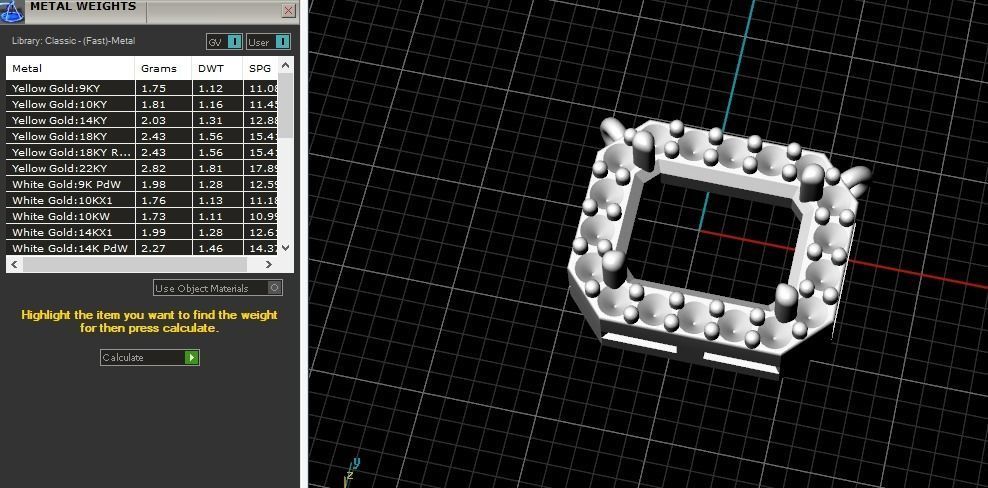Select the Yellow Gold:10KY row
The height and width of the screenshot is (488, 988).
142,104
